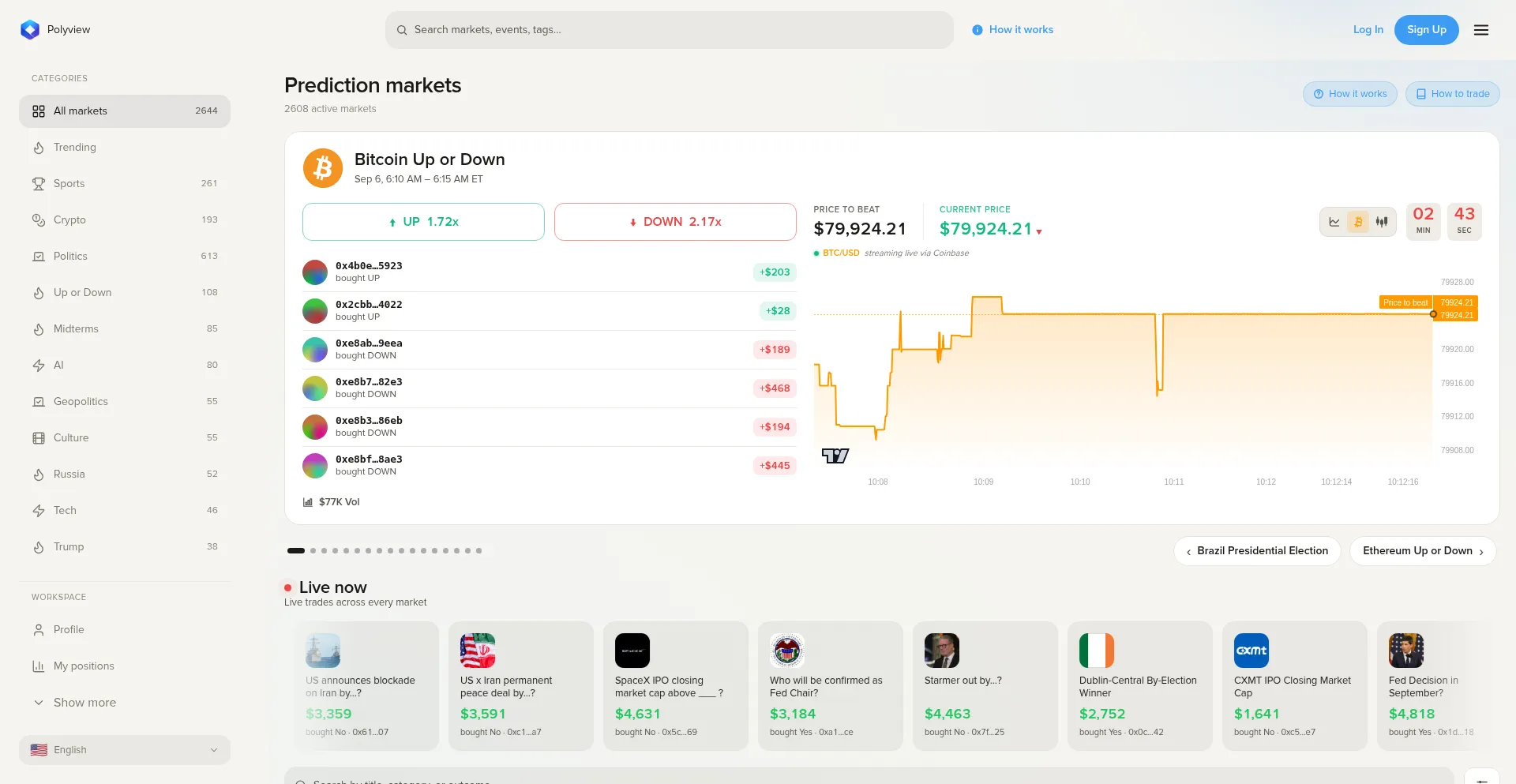Open Fed Decision in September card

[1437, 686]
